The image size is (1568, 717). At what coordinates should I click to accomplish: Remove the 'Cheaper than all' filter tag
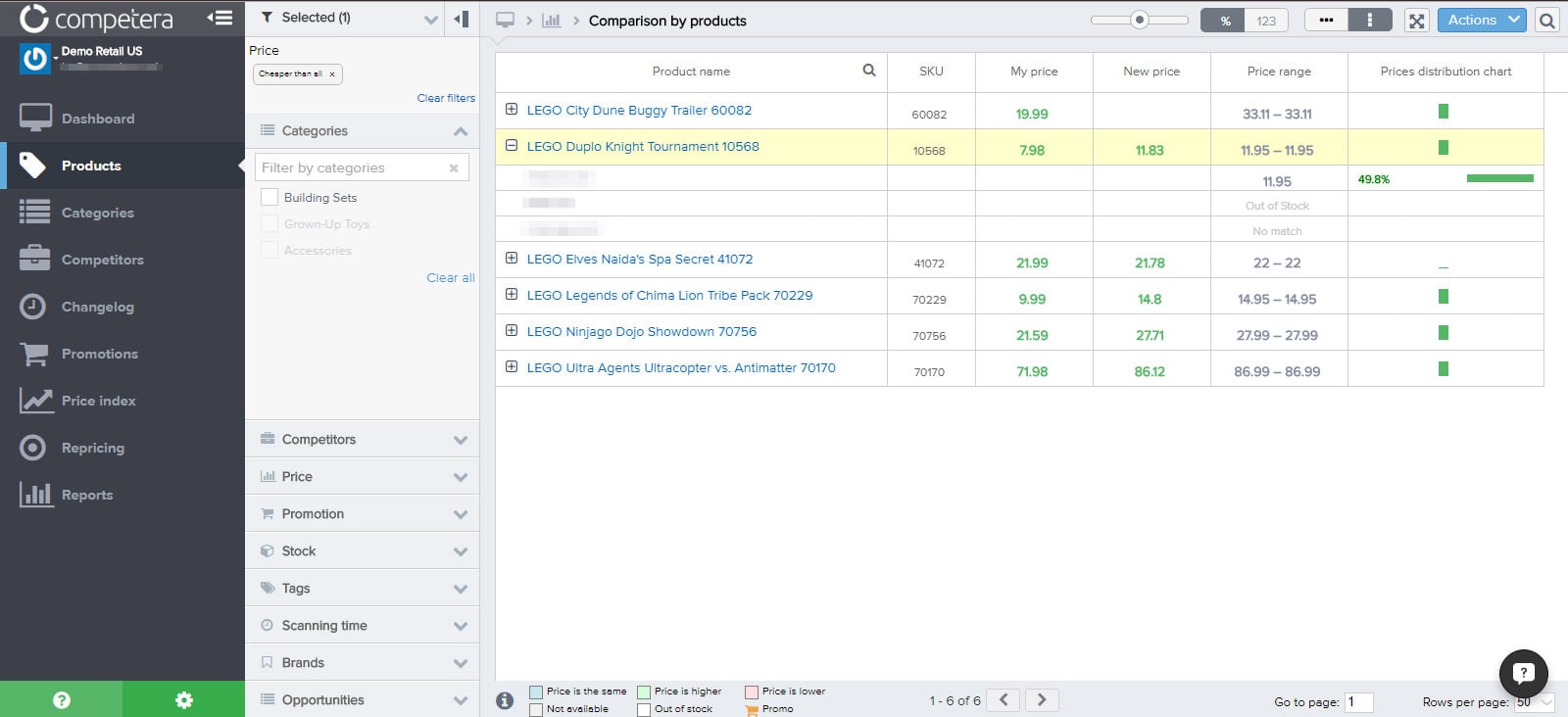click(x=332, y=74)
